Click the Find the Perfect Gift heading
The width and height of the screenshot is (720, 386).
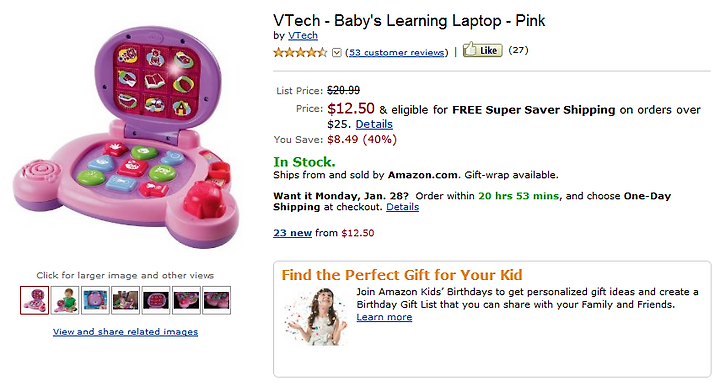(402, 274)
